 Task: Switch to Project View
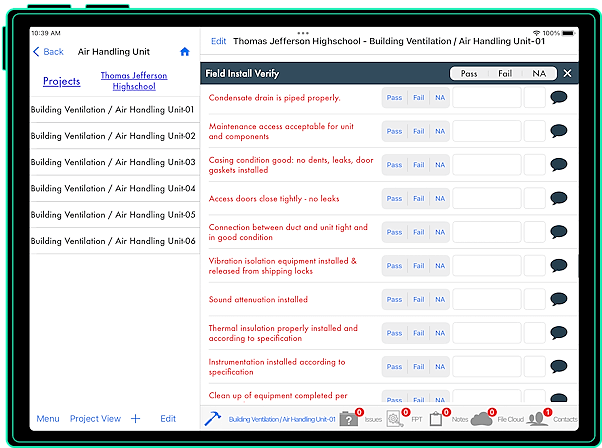pos(95,419)
